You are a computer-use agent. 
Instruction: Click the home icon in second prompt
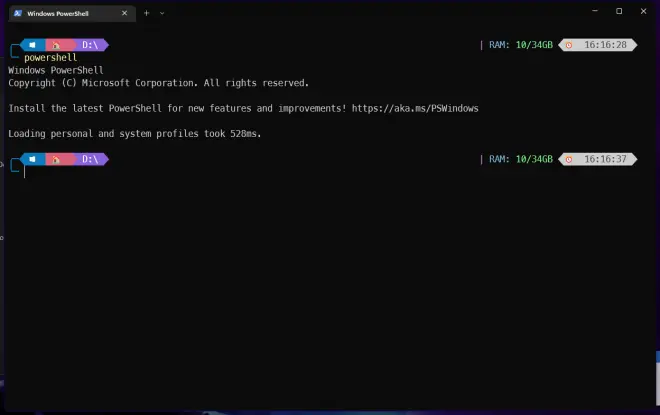(x=56, y=159)
